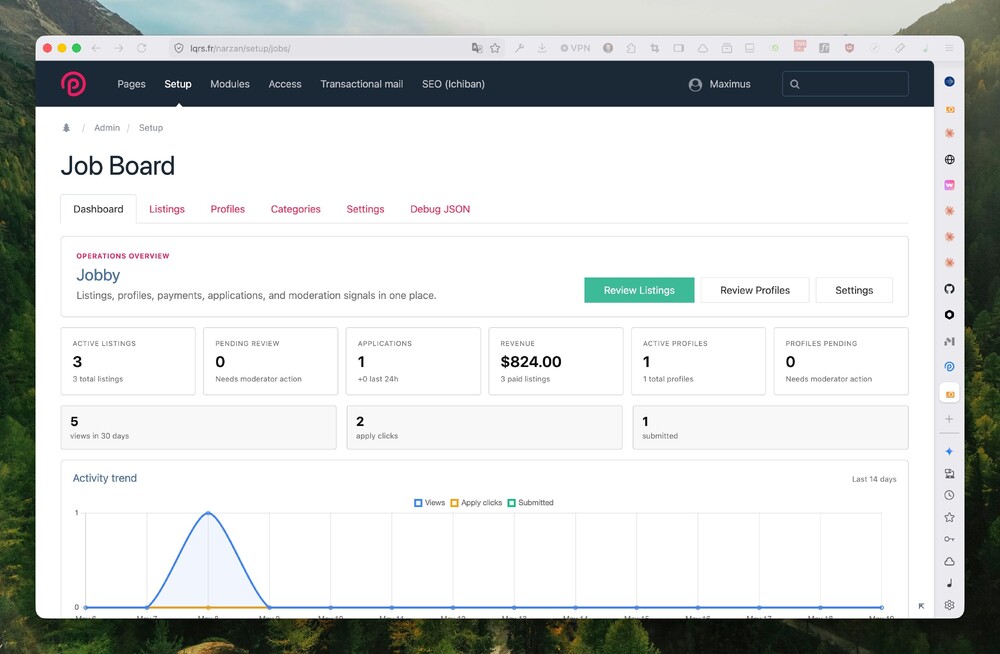Add a new panel with the sidebar plus icon
The width and height of the screenshot is (1000, 654).
coord(949,419)
